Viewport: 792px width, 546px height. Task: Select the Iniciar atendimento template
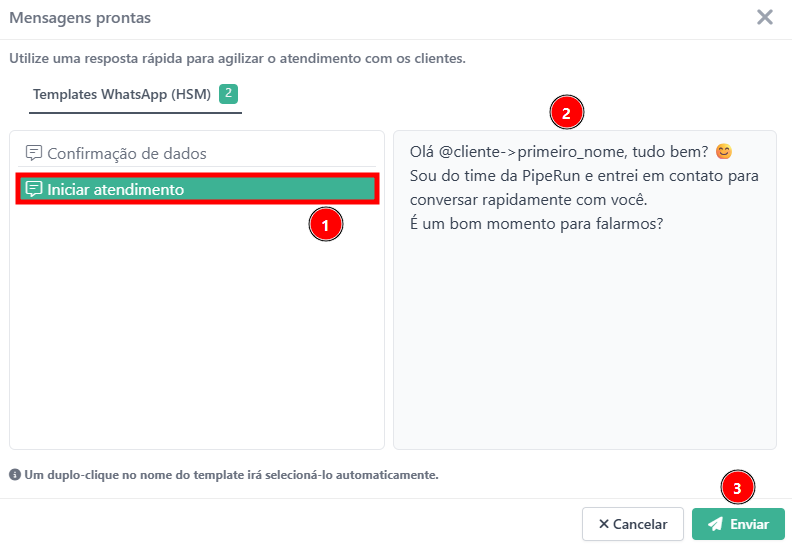(115, 189)
